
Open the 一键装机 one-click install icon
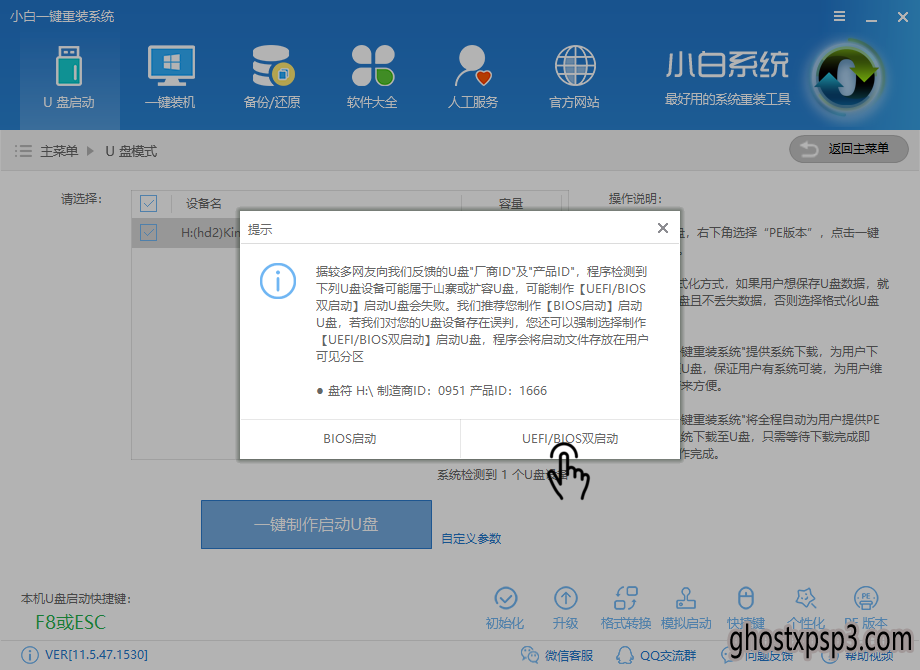coord(170,77)
